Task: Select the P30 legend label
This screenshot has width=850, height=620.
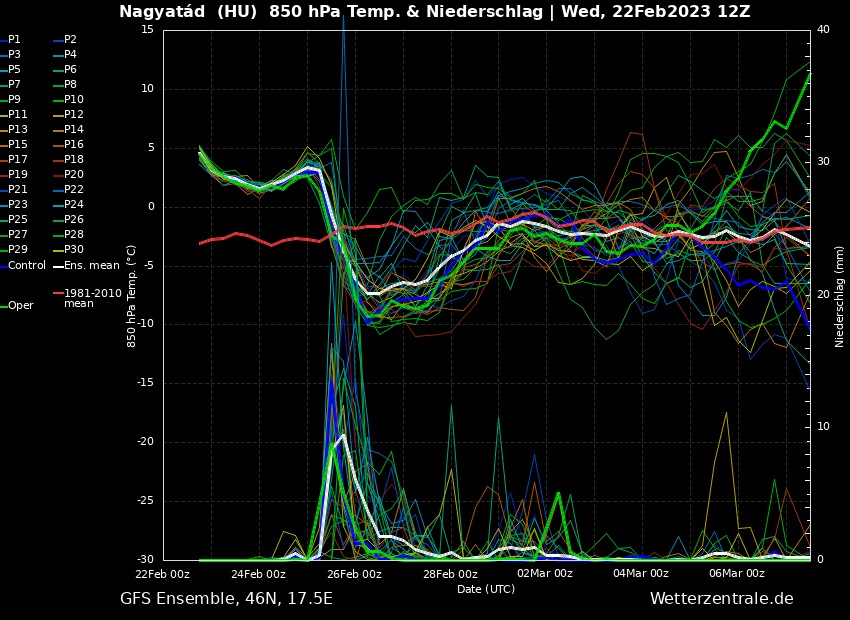Action: (x=74, y=250)
